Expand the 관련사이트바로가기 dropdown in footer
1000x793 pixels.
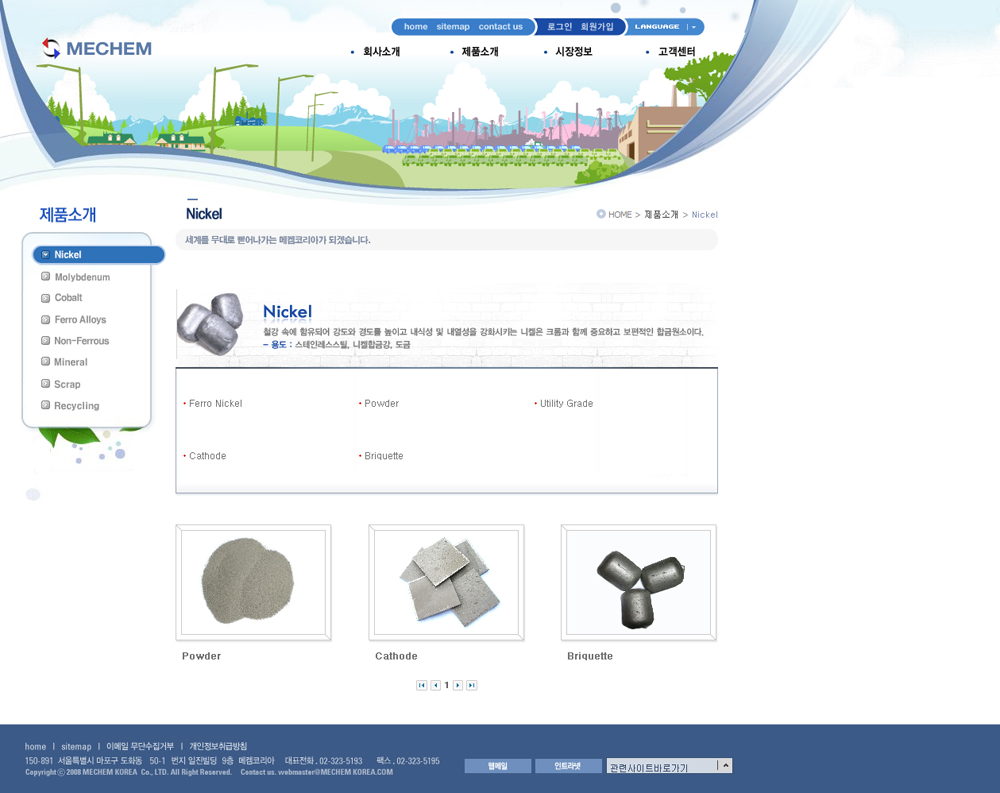(x=725, y=766)
